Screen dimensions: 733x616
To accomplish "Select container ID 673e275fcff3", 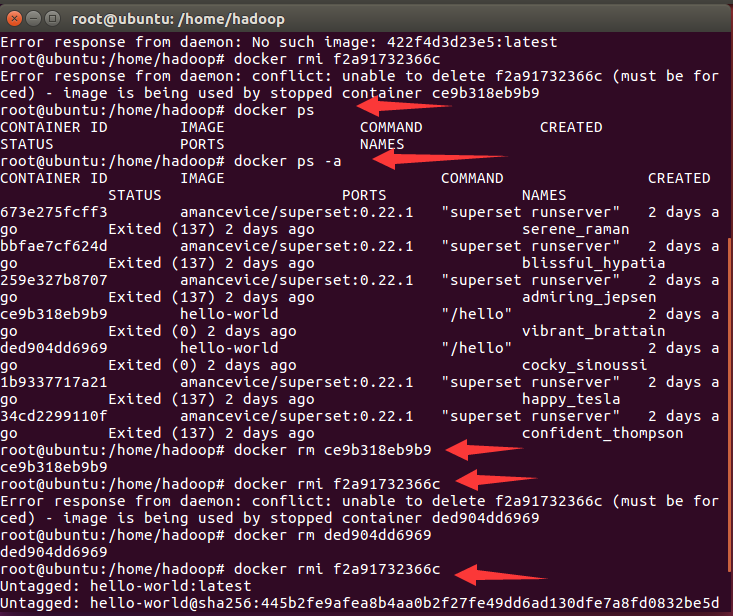I will [x=54, y=212].
